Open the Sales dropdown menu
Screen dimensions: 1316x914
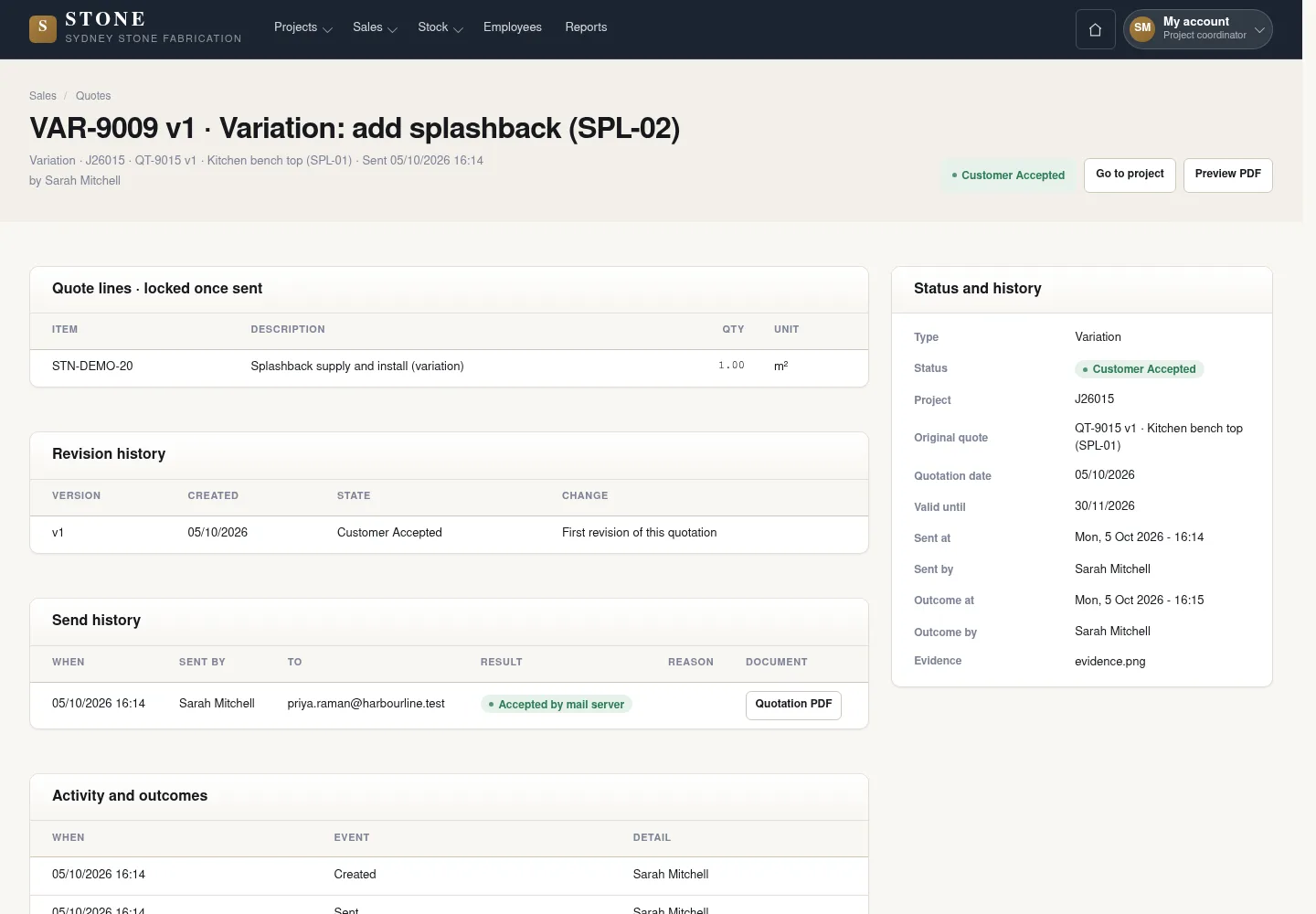[375, 27]
